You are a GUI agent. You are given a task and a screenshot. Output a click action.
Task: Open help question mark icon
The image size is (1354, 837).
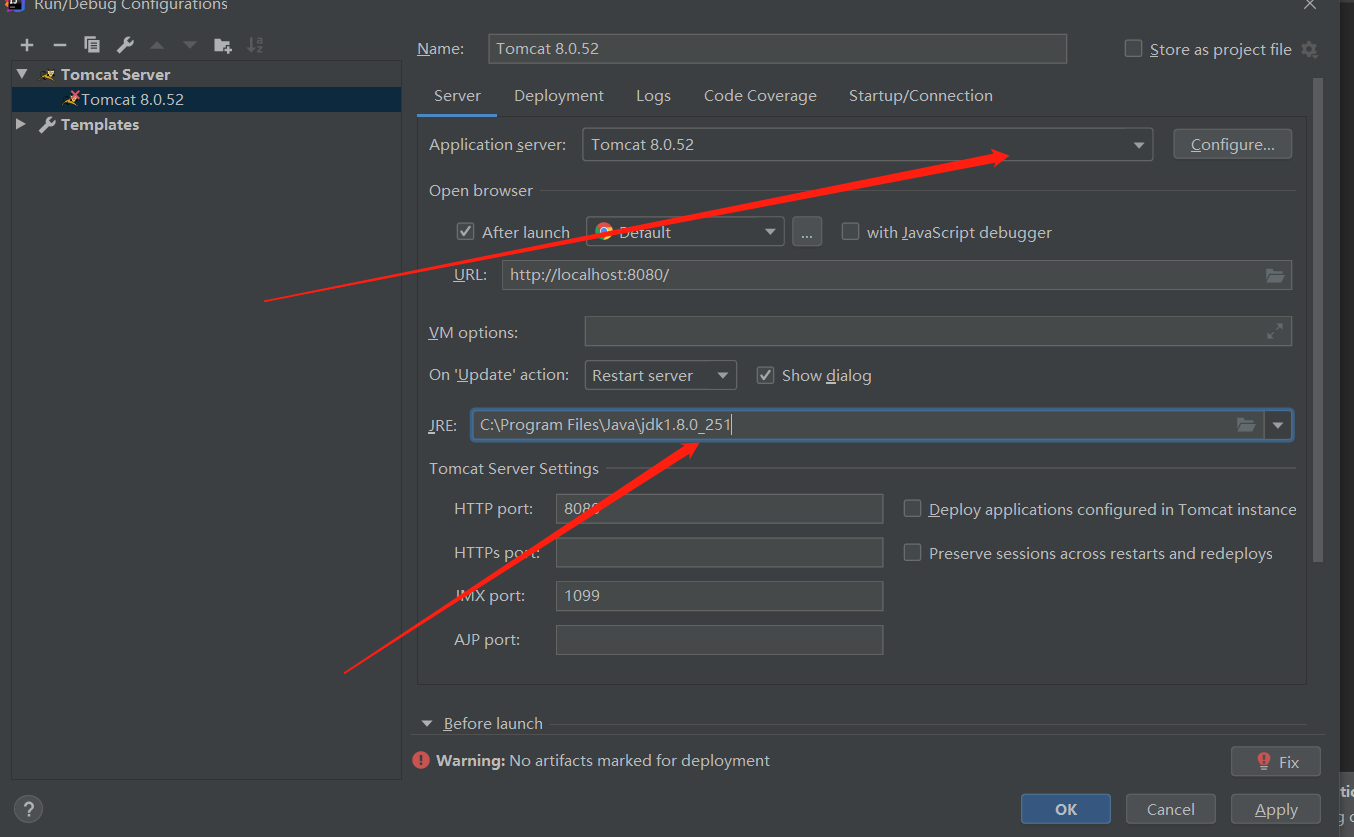click(x=28, y=809)
